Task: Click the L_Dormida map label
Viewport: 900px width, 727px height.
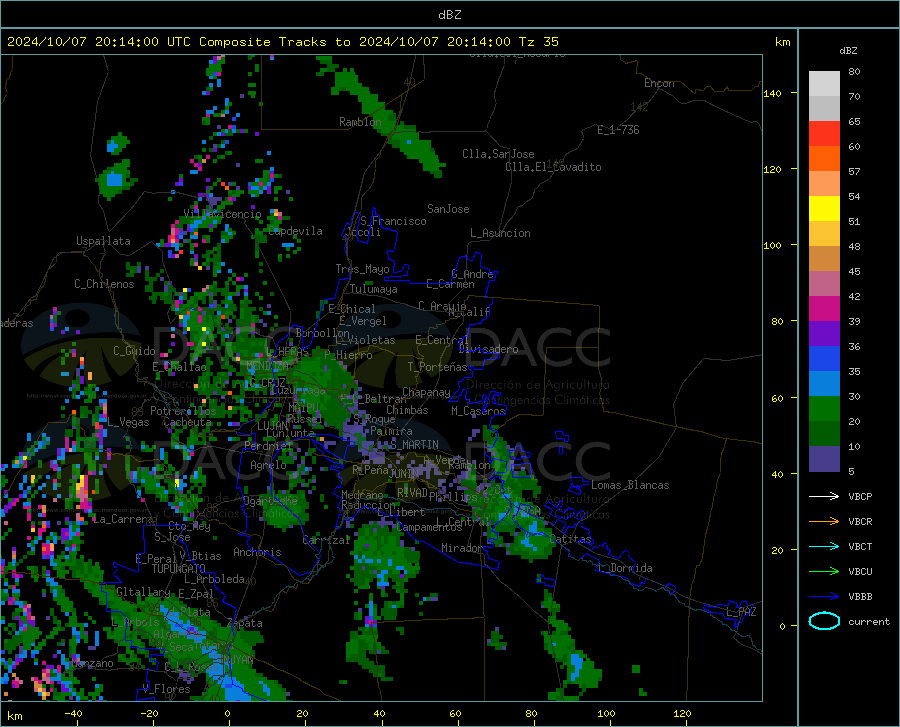Action: point(625,569)
